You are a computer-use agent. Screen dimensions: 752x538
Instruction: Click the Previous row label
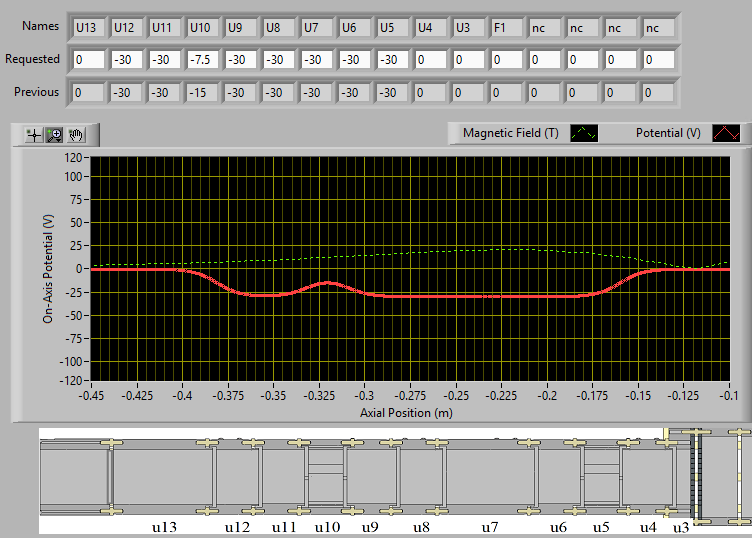[x=36, y=92]
